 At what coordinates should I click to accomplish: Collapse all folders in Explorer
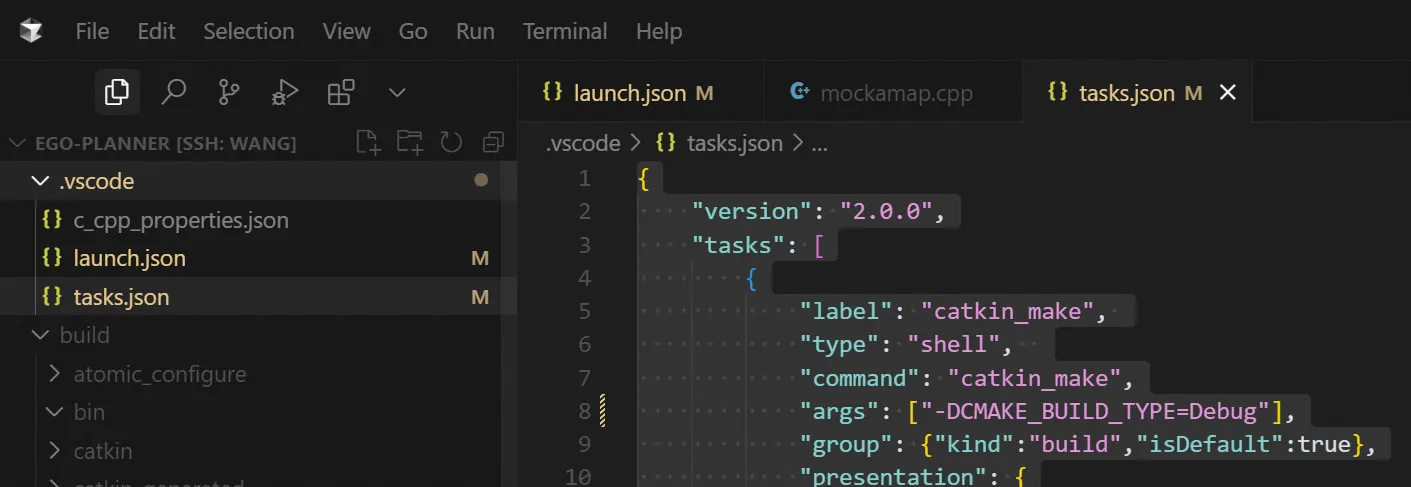click(x=492, y=143)
